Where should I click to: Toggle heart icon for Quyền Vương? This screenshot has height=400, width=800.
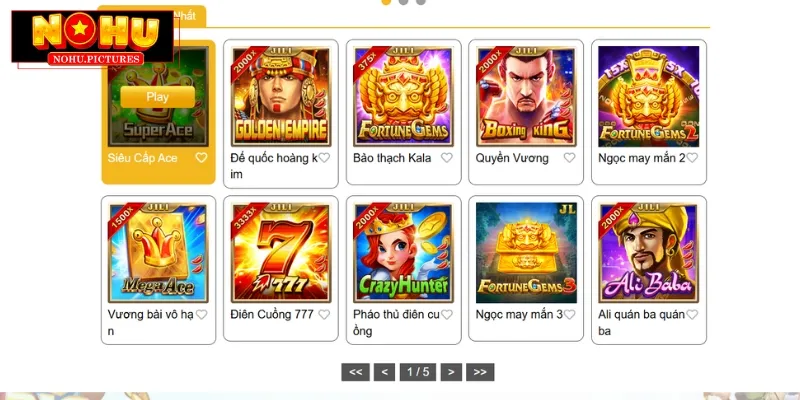569,158
